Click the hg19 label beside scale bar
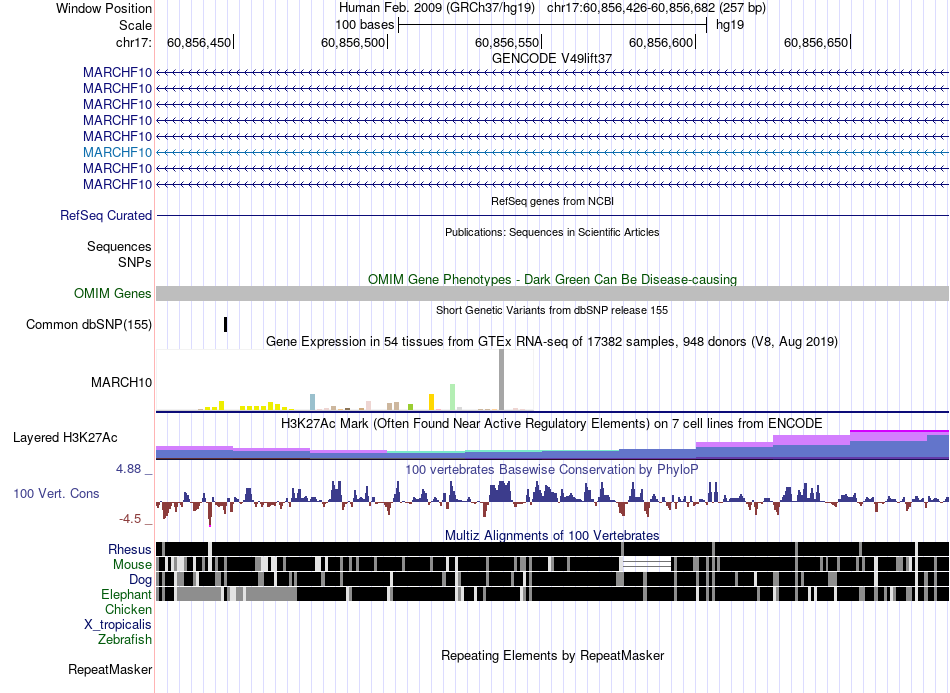Viewport: 950px width, 693px height. 730,25
